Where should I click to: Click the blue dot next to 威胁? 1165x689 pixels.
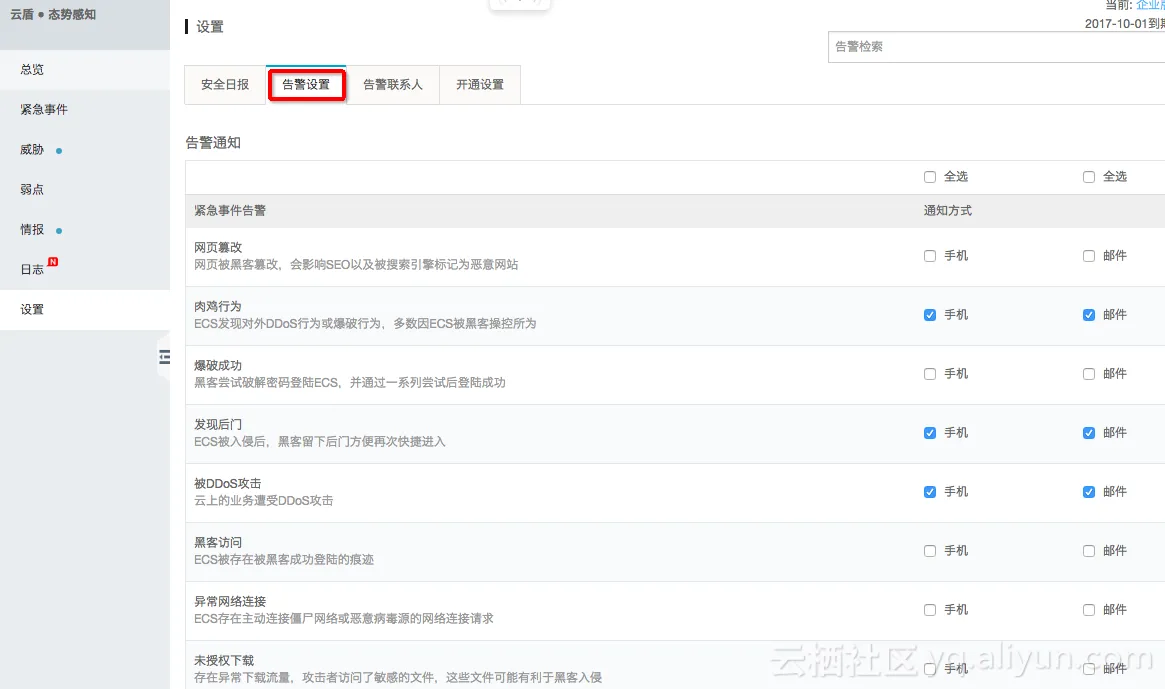pos(59,151)
